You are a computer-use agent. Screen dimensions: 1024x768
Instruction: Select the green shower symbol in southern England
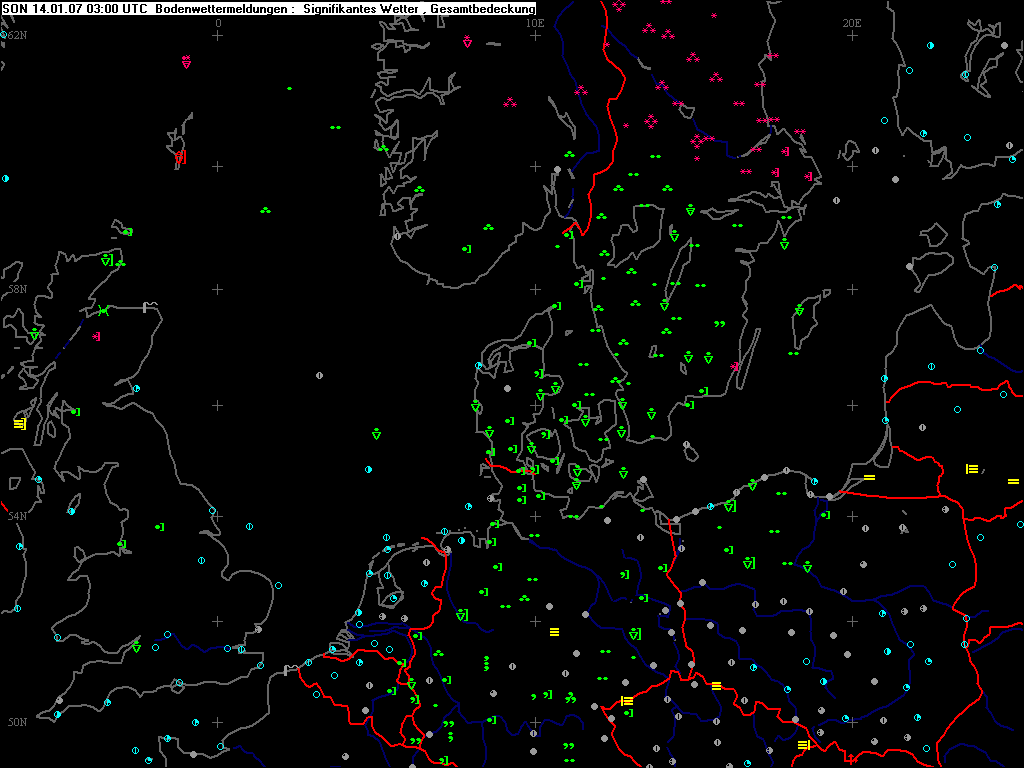[x=136, y=648]
